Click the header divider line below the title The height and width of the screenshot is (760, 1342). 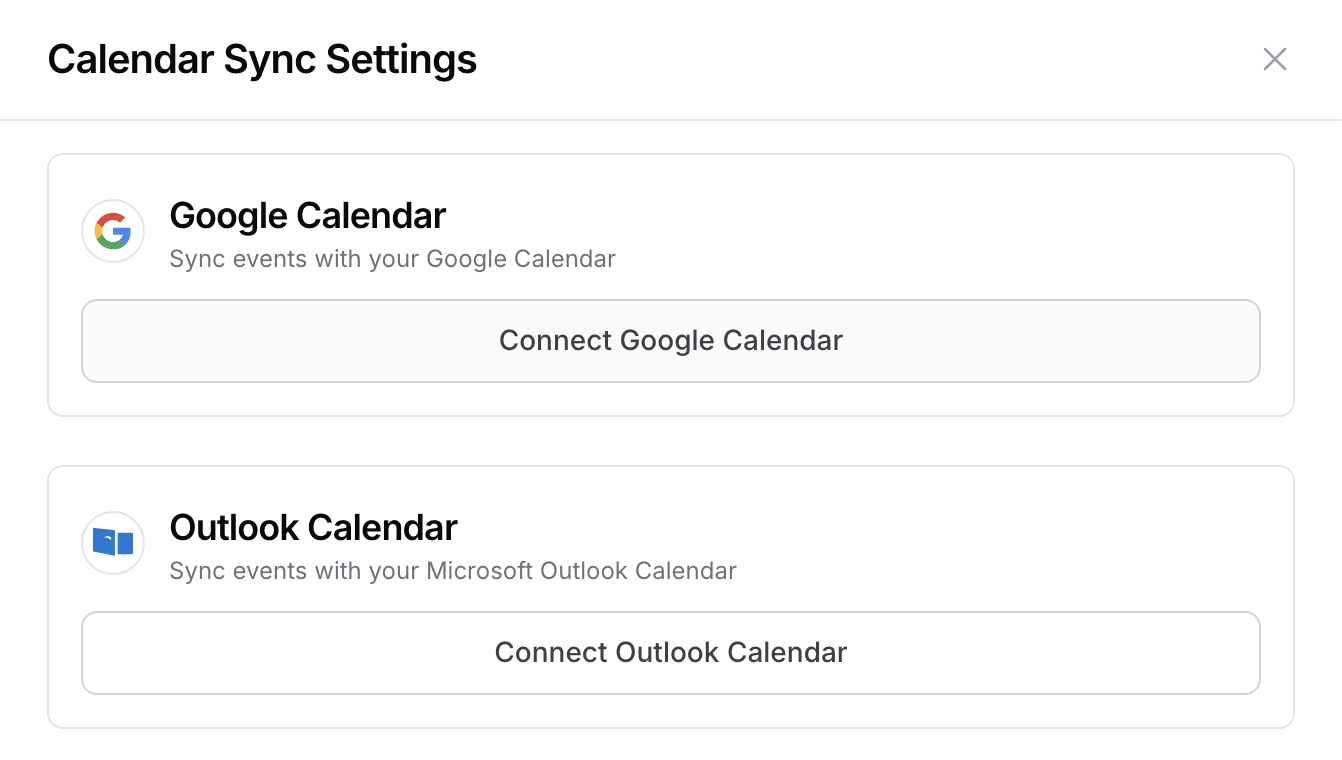pos(670,120)
